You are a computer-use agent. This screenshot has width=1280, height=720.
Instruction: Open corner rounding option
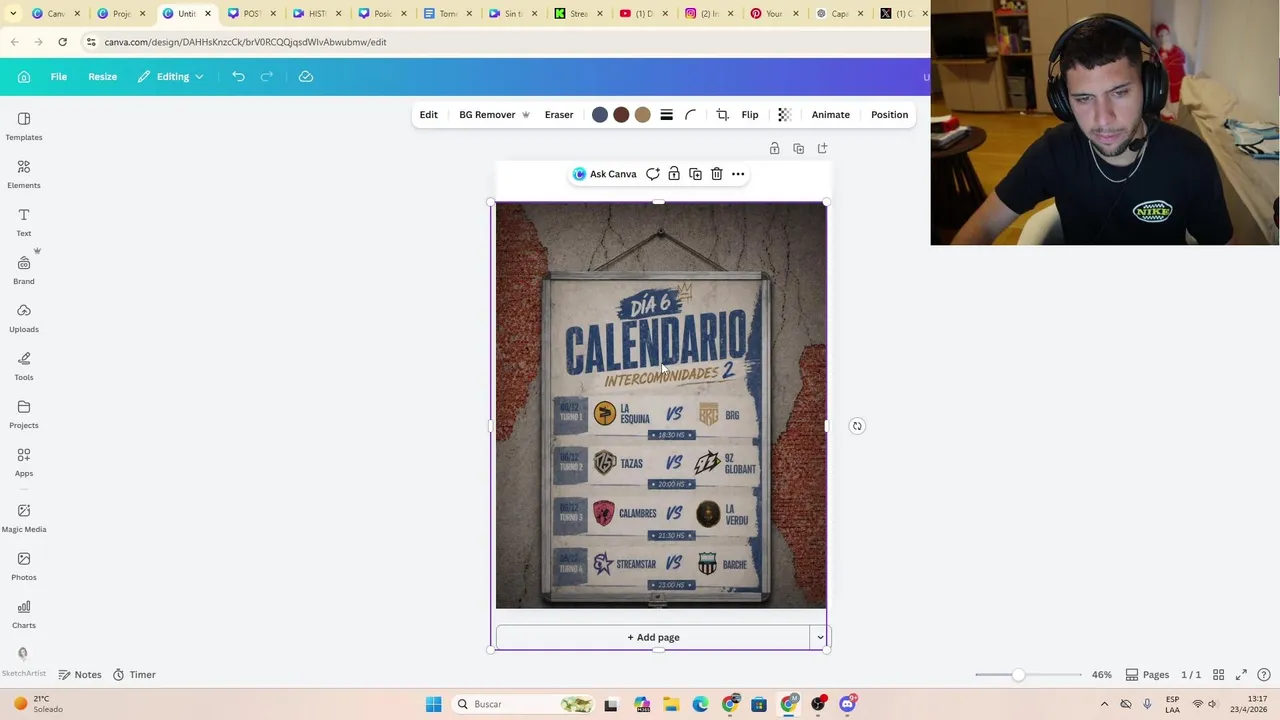pos(690,115)
